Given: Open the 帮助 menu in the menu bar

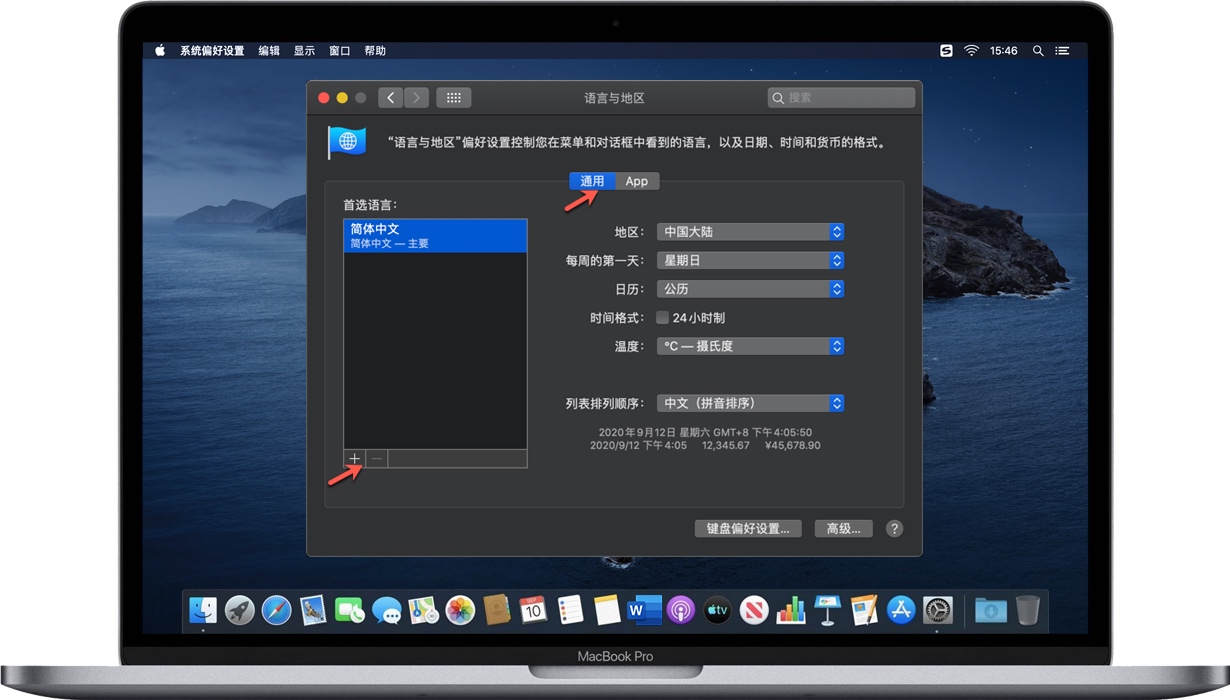Looking at the screenshot, I should click(x=375, y=50).
